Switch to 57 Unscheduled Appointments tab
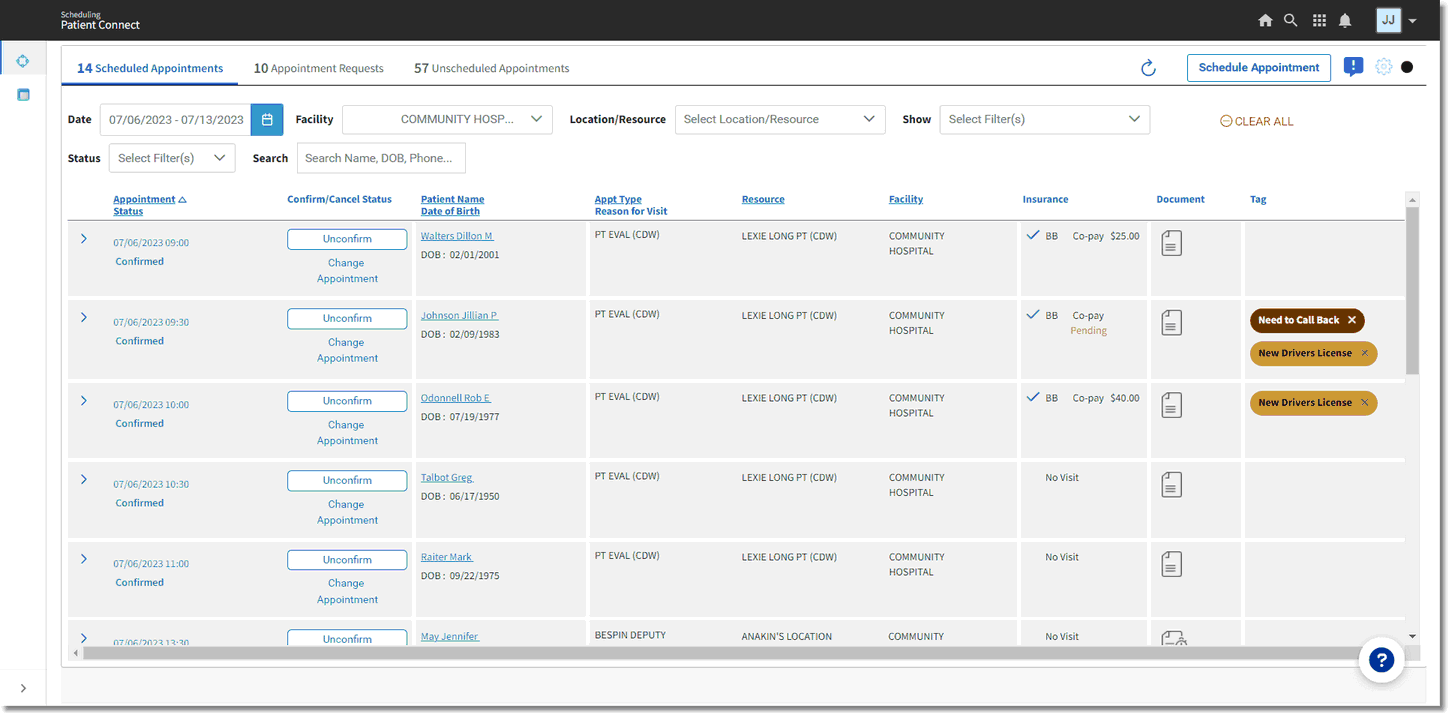Viewport: 1449px width, 715px height. click(x=491, y=68)
